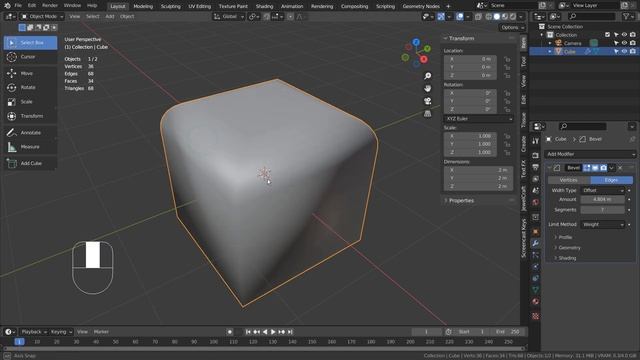Adjust the Bevel Amount slider field
Viewport: 640px width, 360px height.
[x=602, y=200]
